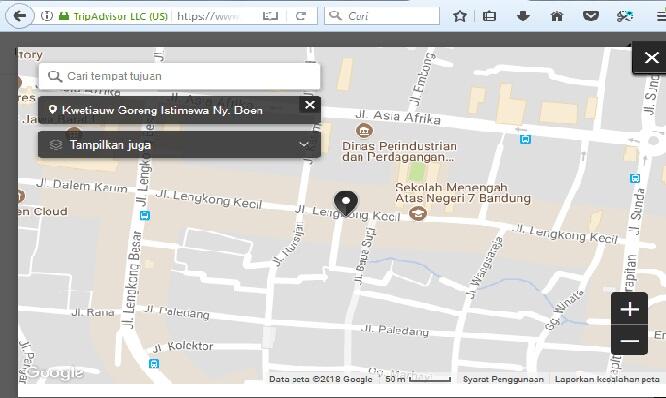The width and height of the screenshot is (666, 398).
Task: Click the chevron on Tampilkan juga bar
Action: [304, 144]
